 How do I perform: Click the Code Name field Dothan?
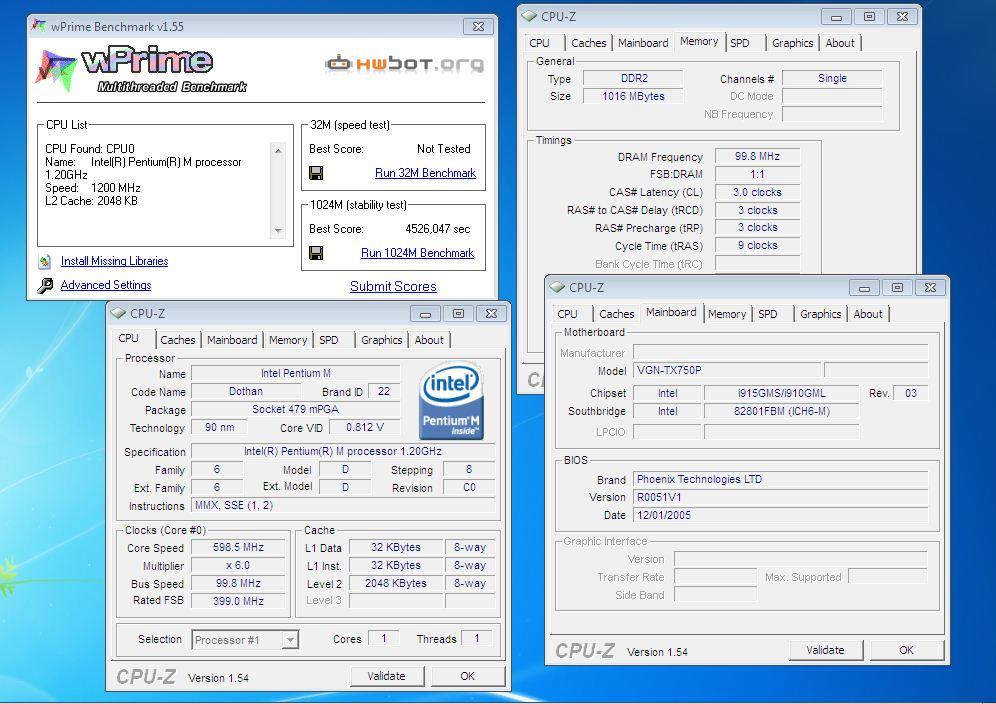pyautogui.click(x=246, y=391)
